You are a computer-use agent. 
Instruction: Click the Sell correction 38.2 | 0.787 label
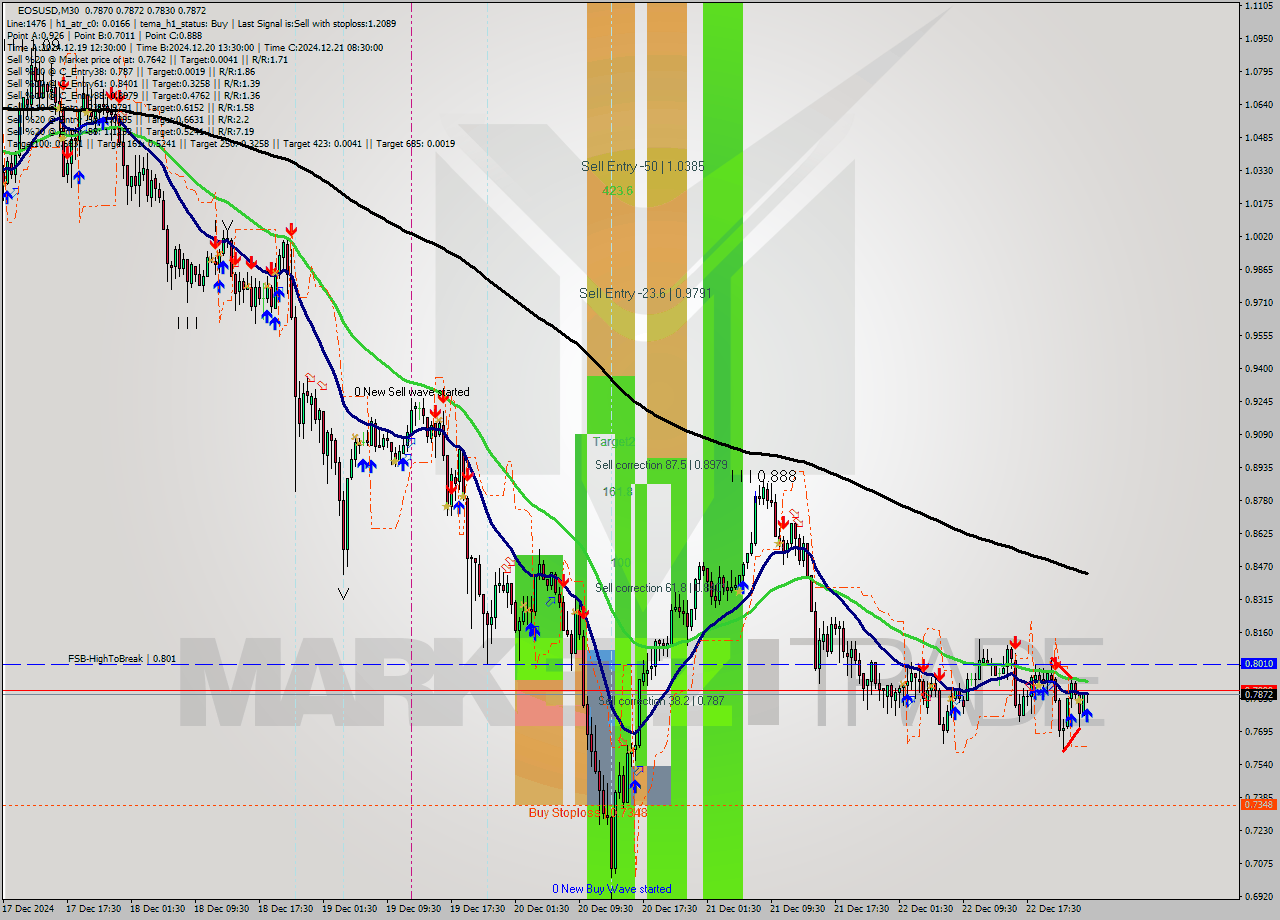[661, 701]
